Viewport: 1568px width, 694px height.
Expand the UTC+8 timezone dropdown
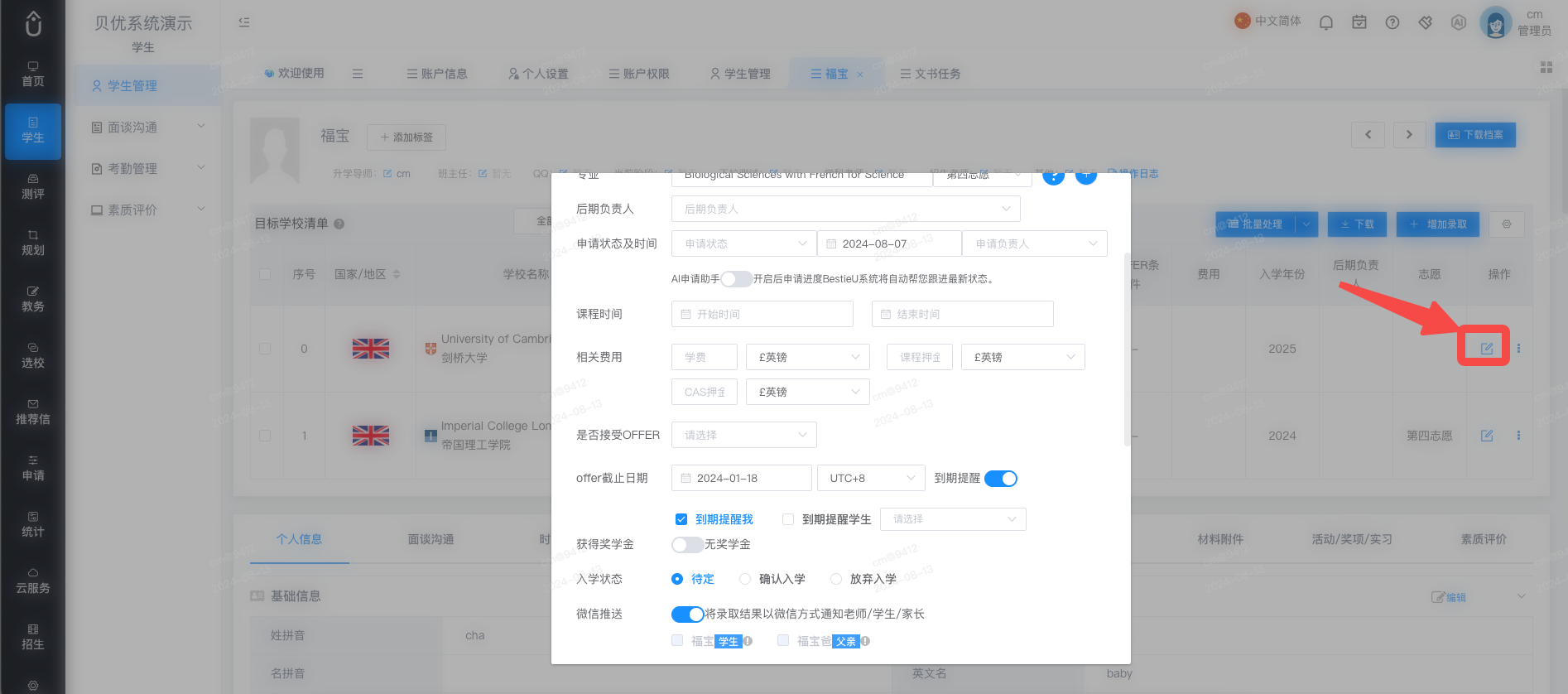[x=872, y=478]
